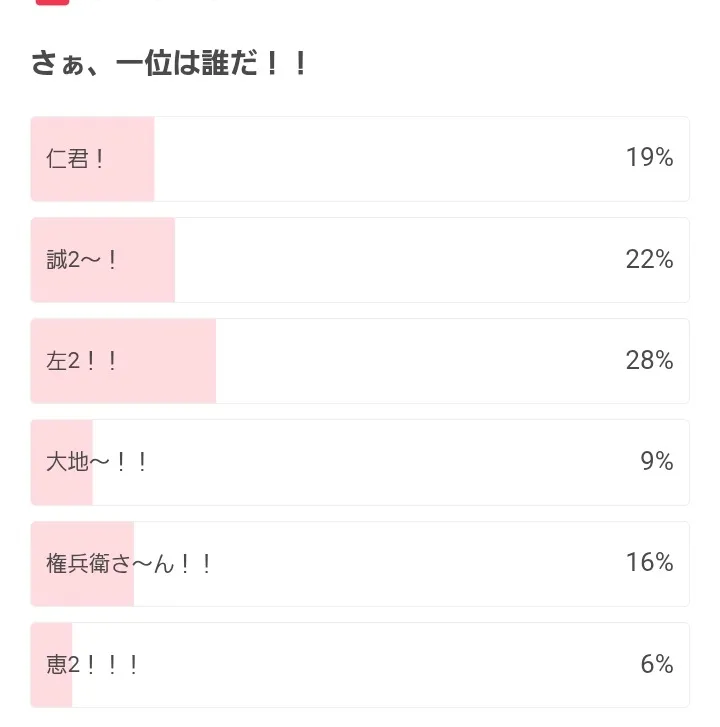Click the poll title さぁ、一位は誰だ！！
Viewport: 720px width, 727px height.
tap(168, 64)
